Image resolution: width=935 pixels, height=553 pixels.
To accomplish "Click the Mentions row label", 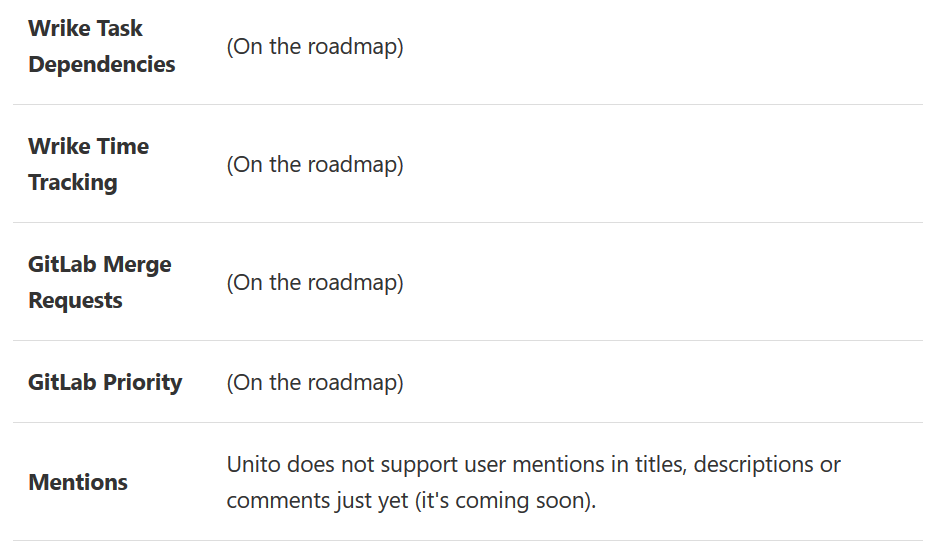I will click(x=78, y=482).
